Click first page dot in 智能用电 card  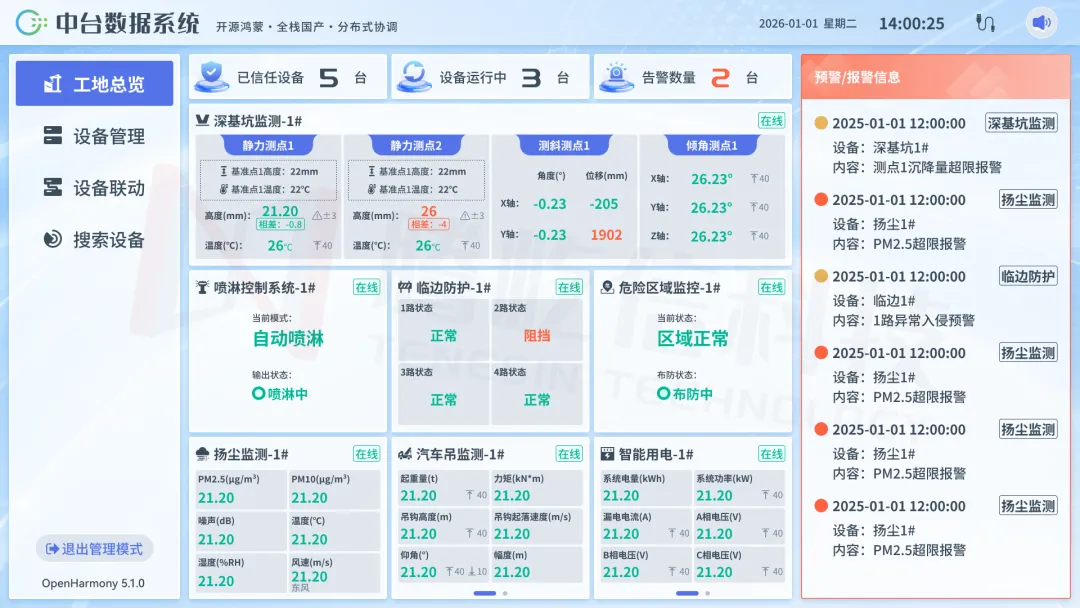pyautogui.click(x=687, y=593)
